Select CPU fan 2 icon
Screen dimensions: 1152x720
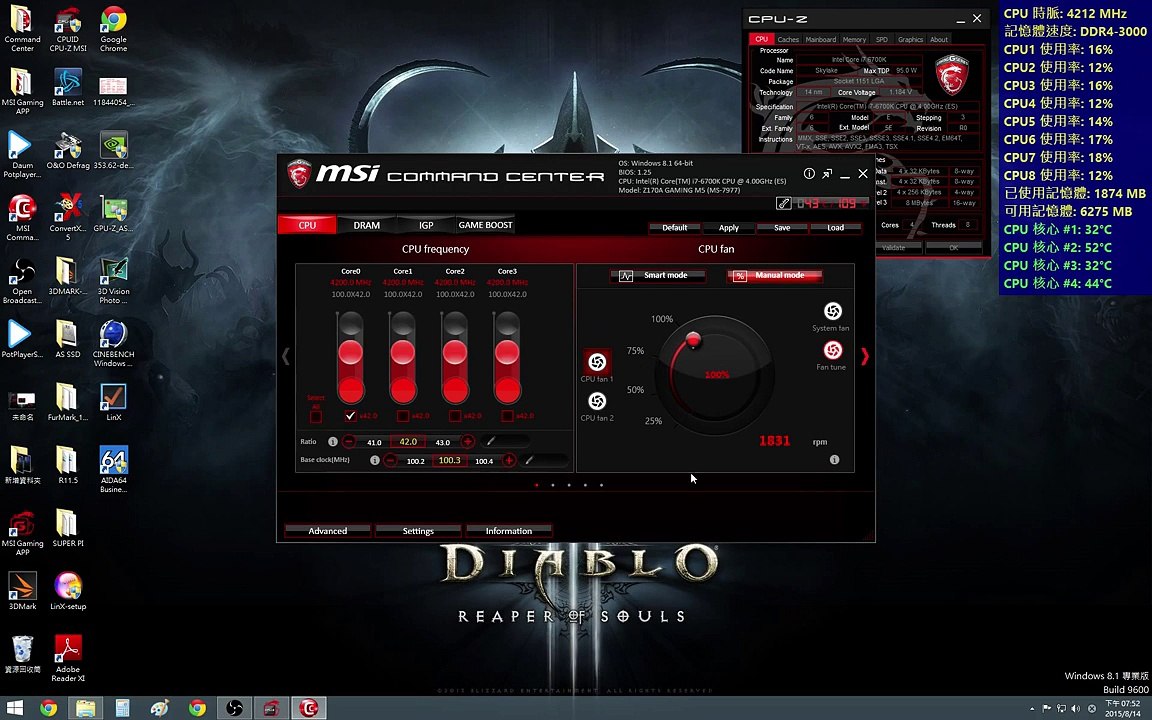click(597, 401)
